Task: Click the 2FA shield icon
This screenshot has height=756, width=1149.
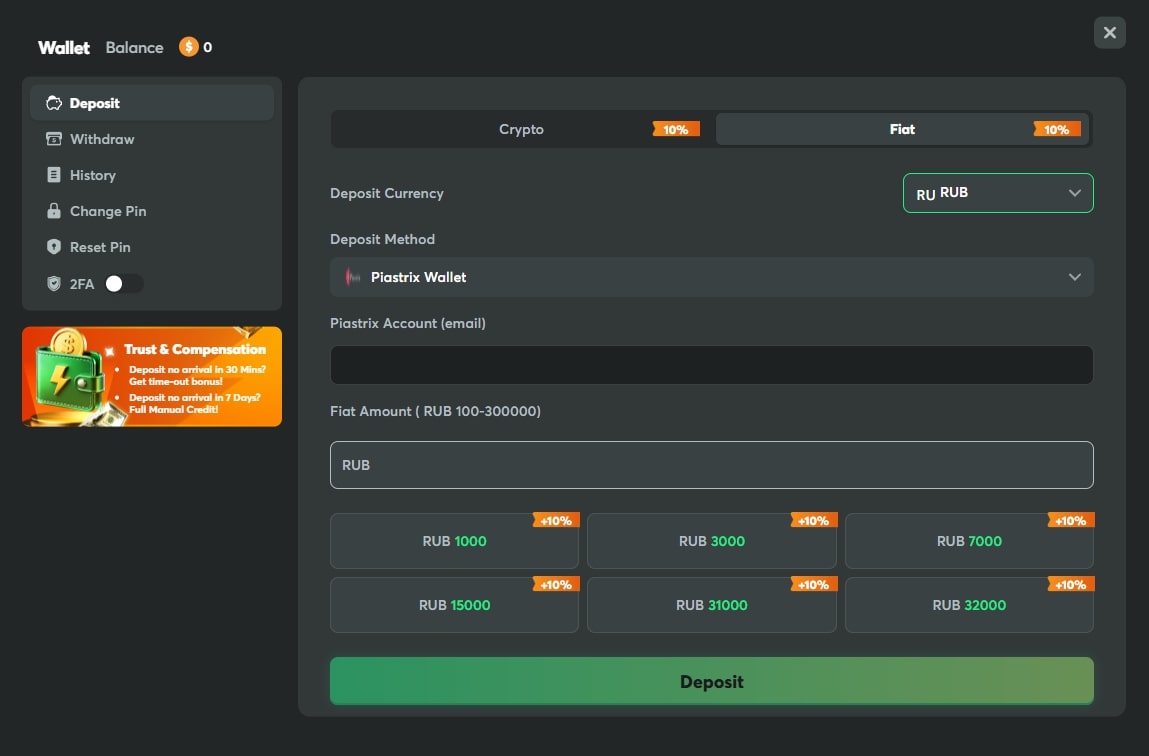Action: coord(54,284)
